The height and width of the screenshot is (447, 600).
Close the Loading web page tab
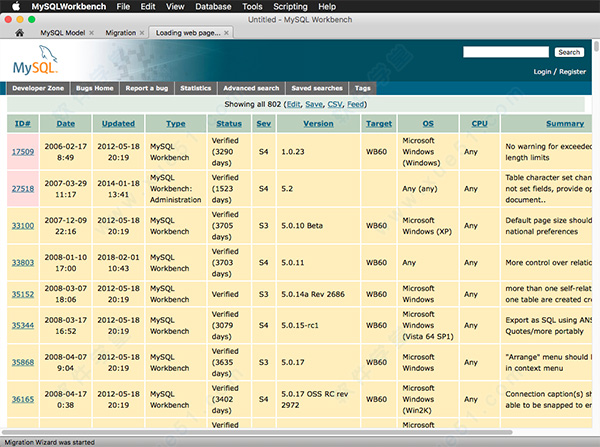coord(227,33)
